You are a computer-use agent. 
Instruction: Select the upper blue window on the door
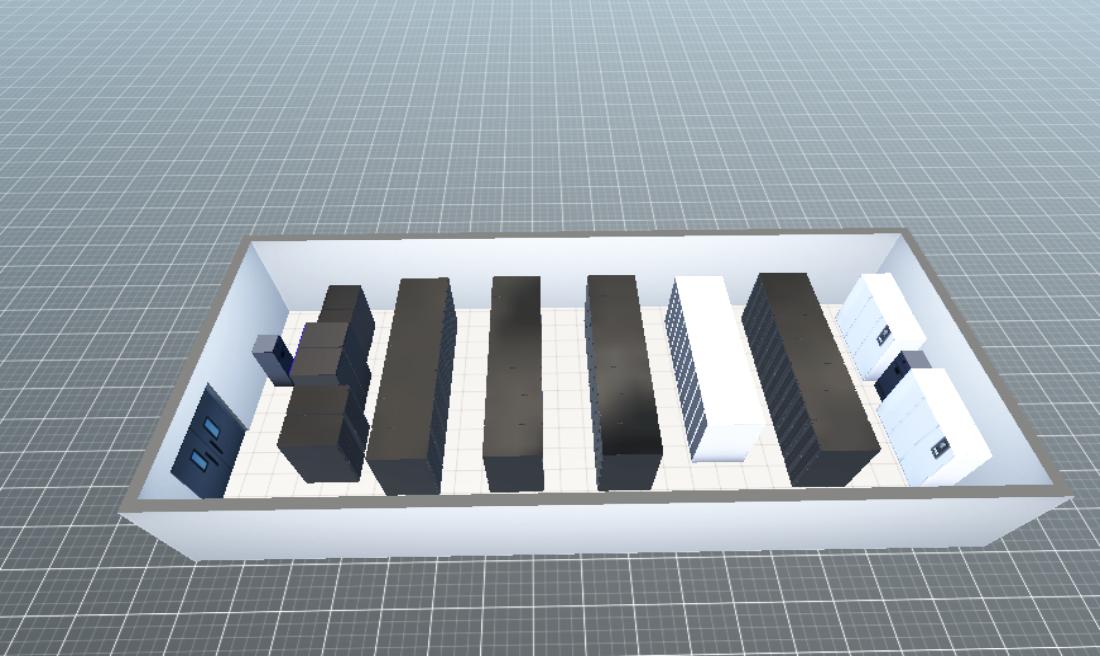[212, 429]
